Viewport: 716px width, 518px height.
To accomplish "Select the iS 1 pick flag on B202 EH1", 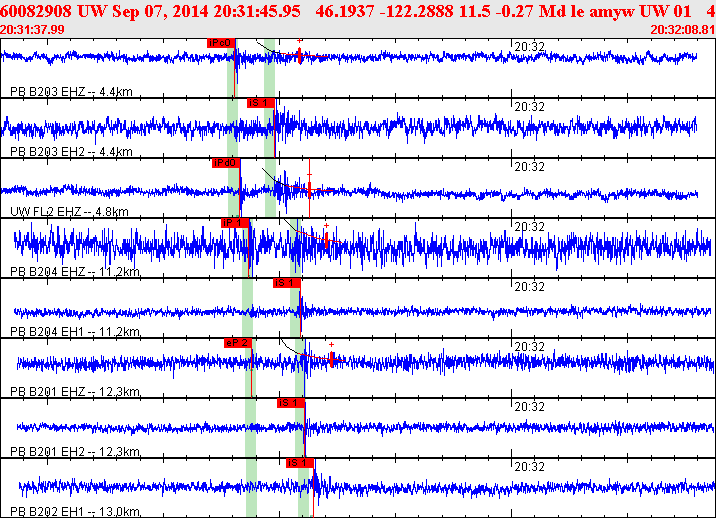I will click(300, 463).
